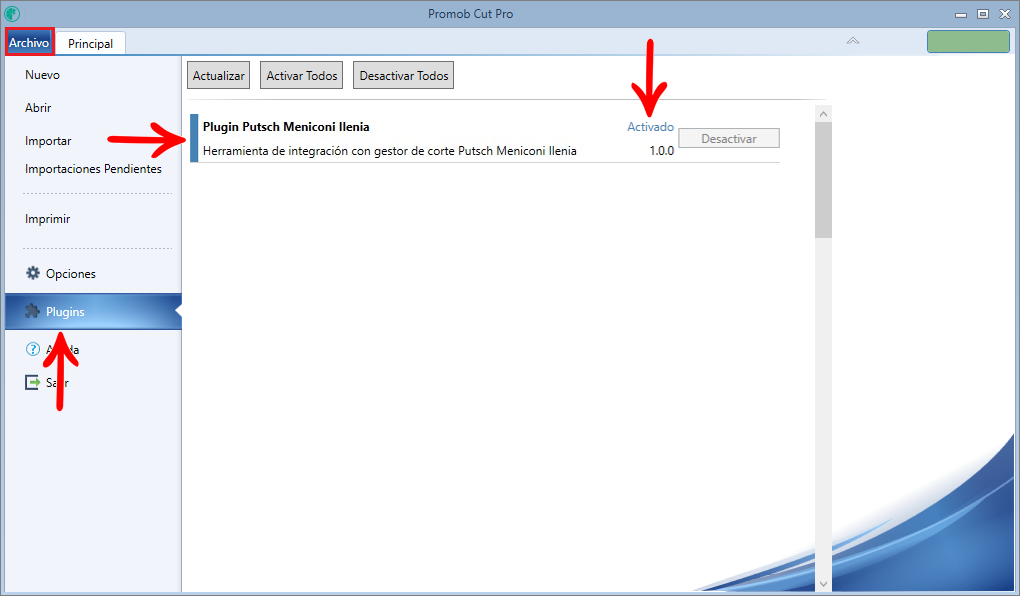Click the Plugins puzzle piece icon
The height and width of the screenshot is (605, 1026).
33,311
